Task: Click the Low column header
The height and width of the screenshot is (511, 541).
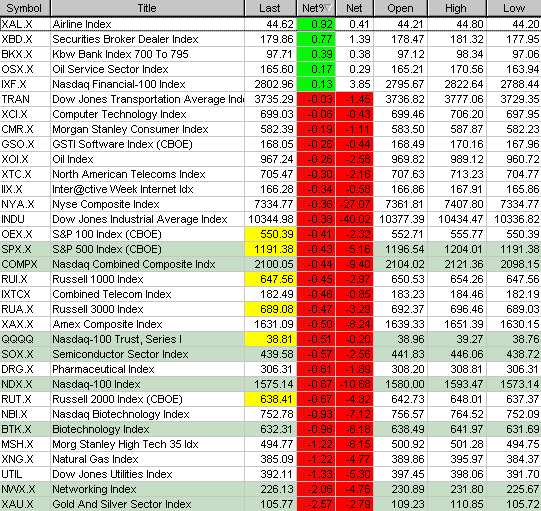Action: click(514, 8)
